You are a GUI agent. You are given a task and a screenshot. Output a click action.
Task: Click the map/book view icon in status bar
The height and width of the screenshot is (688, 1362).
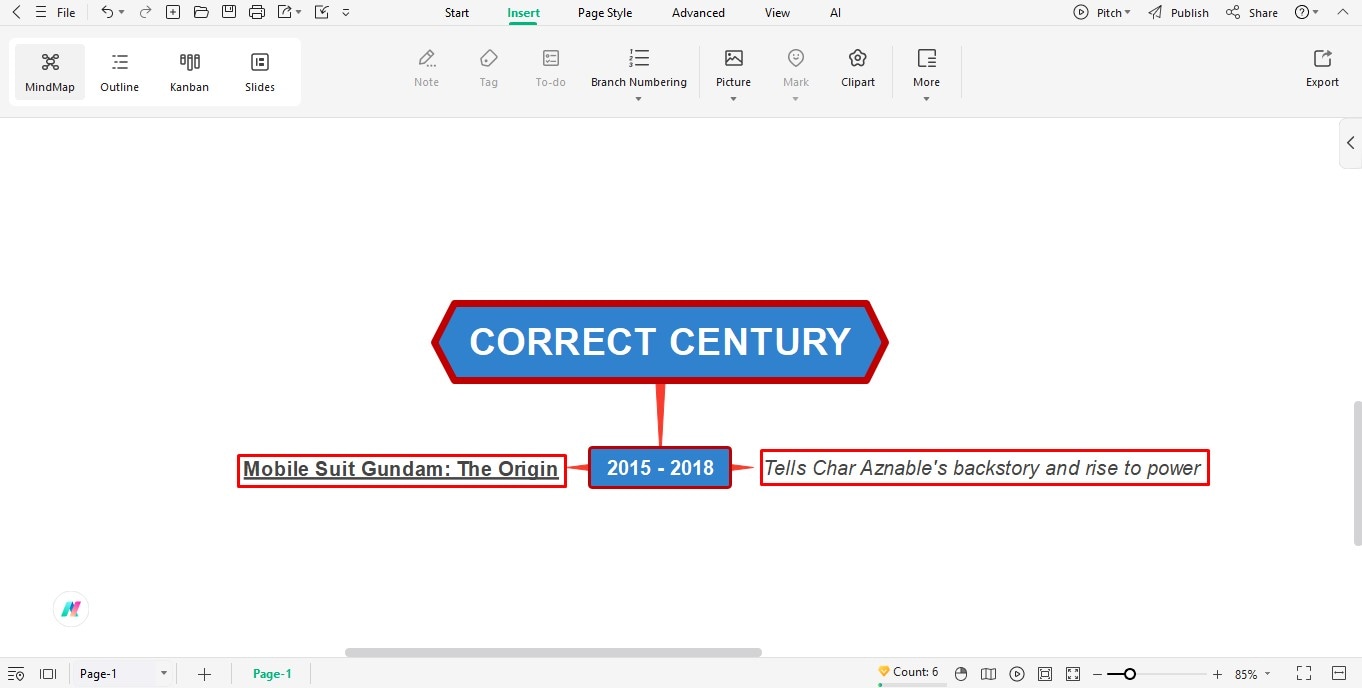989,674
